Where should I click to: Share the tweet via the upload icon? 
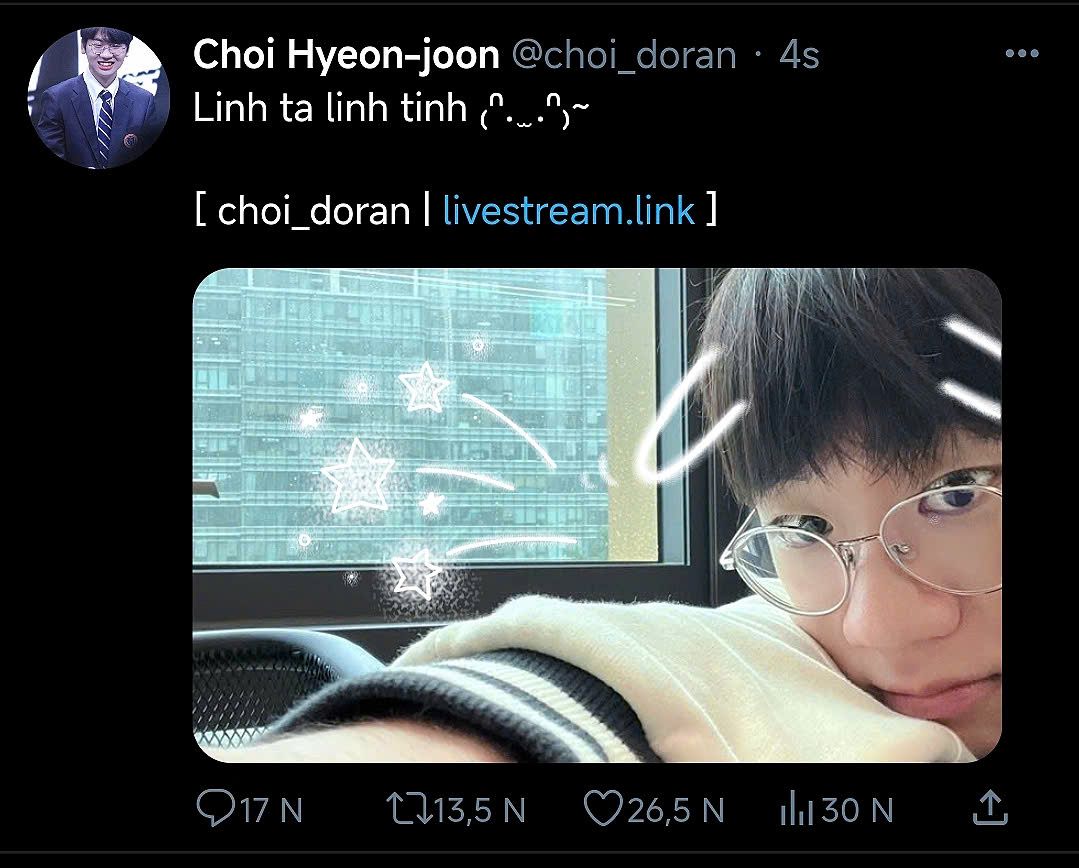pyautogui.click(x=990, y=807)
